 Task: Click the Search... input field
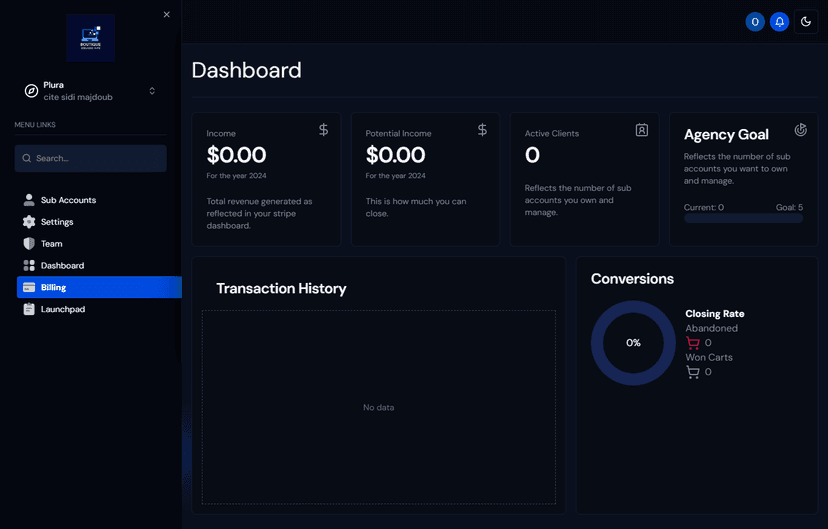click(x=91, y=158)
